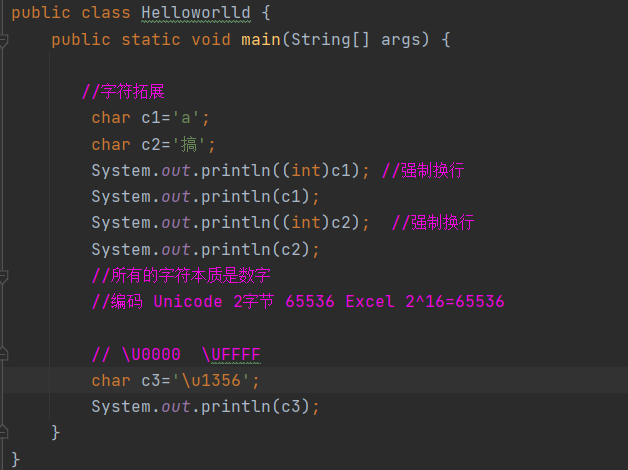Click the \U0000 \UFFFF comment
The height and width of the screenshot is (470, 628).
tap(182, 355)
